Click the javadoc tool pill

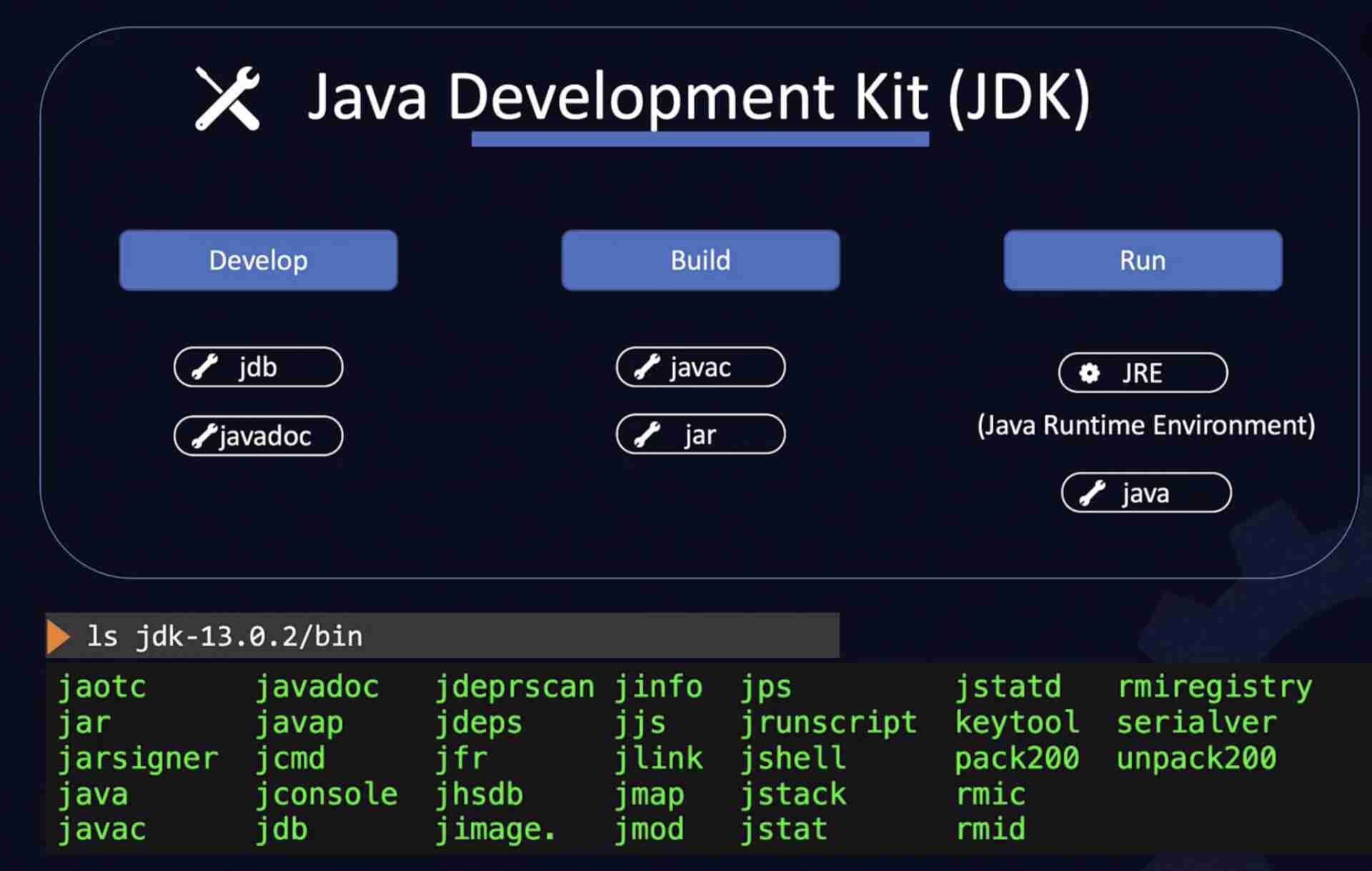tap(258, 436)
